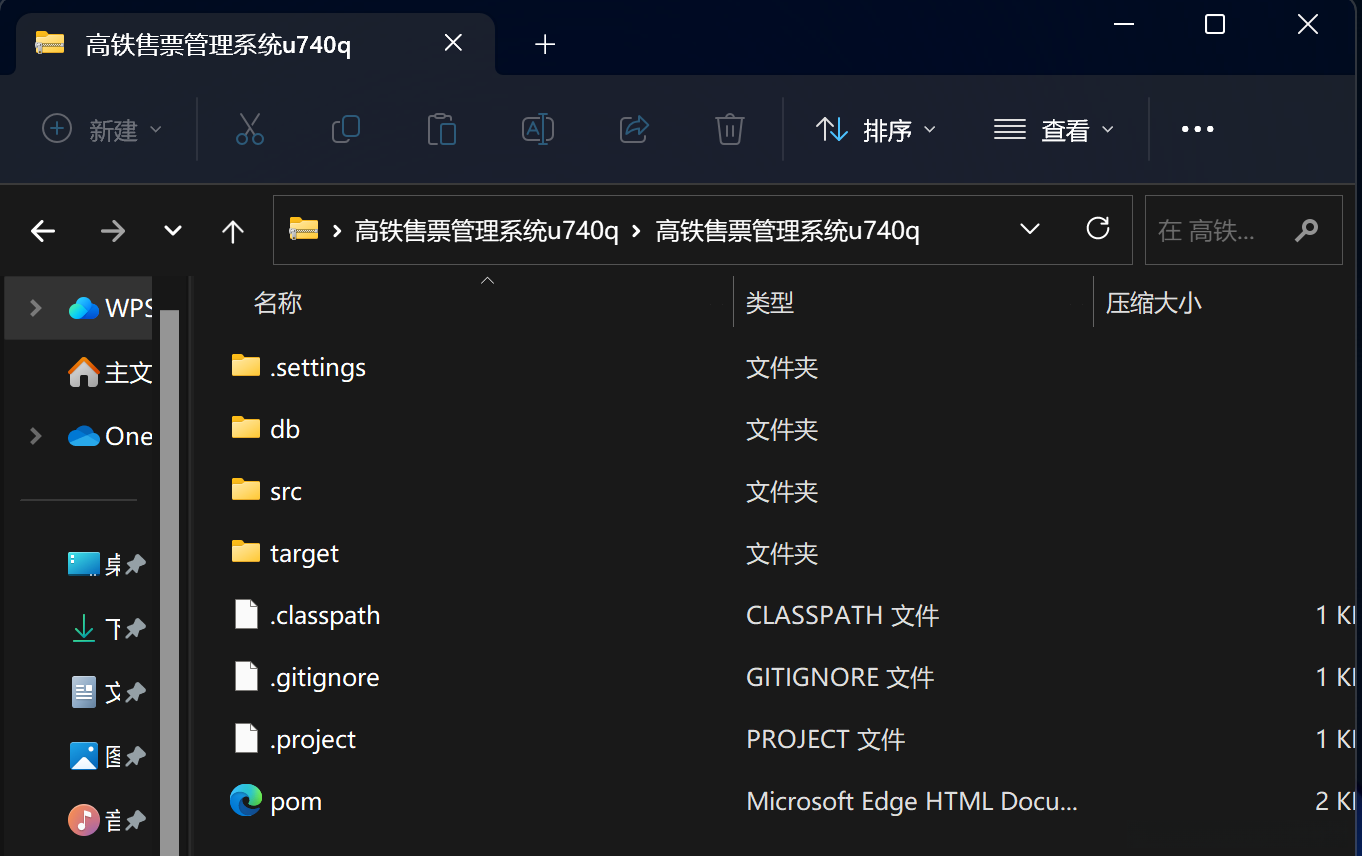Expand the address bar history chevron

click(1029, 230)
